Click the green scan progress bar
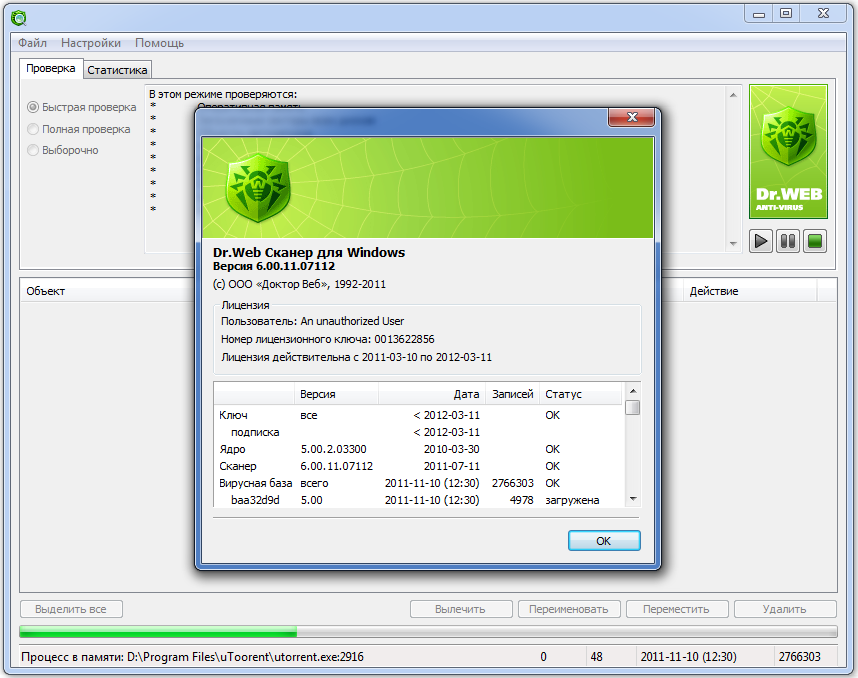The width and height of the screenshot is (858, 678). [x=428, y=631]
